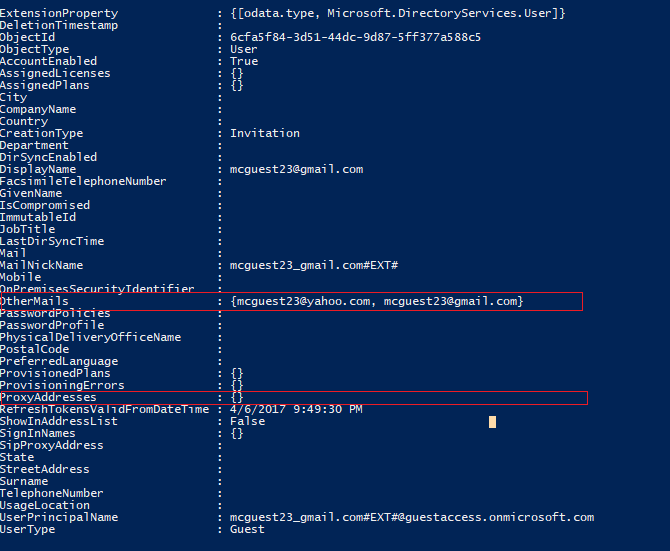The width and height of the screenshot is (670, 551).
Task: Click the CreationType Invitation value
Action: (x=265, y=133)
